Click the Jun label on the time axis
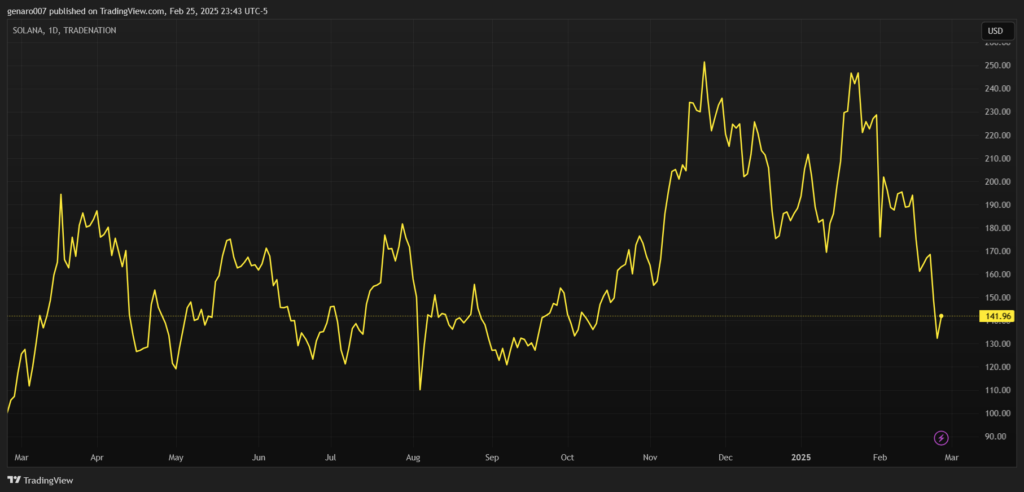 [x=258, y=458]
